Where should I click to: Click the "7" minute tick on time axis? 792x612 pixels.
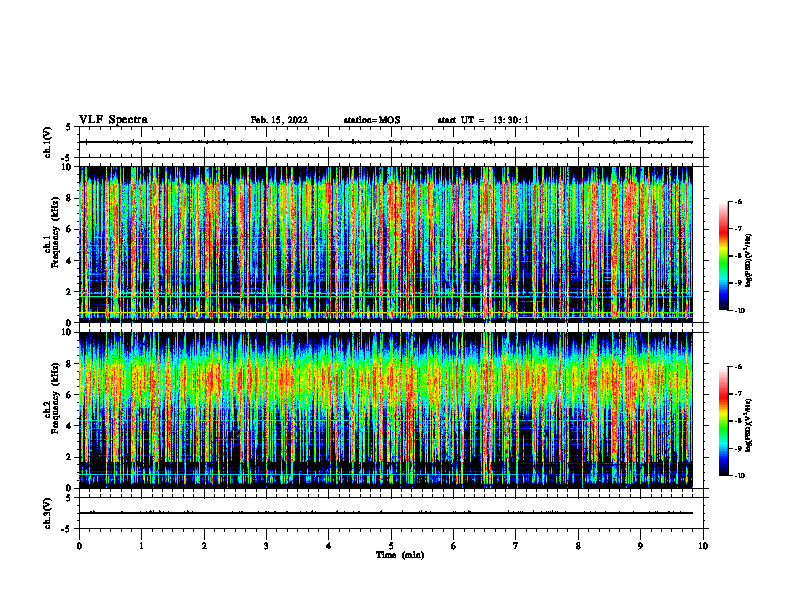516,546
